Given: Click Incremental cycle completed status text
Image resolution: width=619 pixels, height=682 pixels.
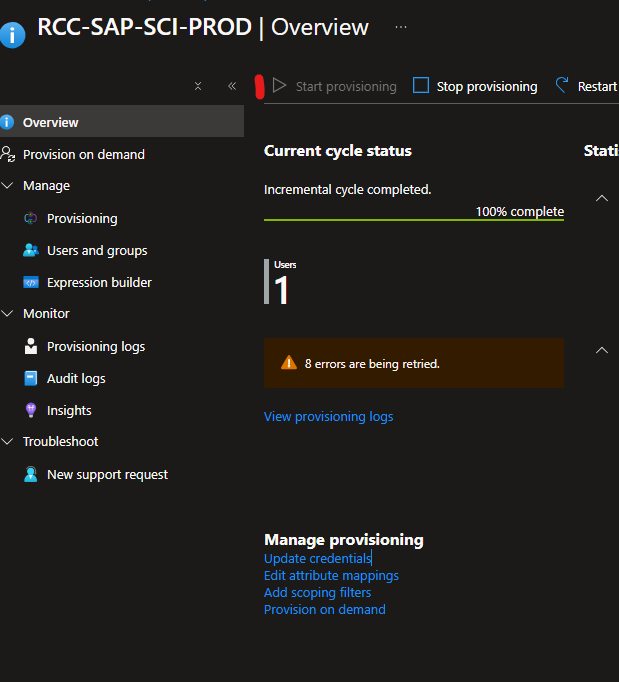Looking at the screenshot, I should [348, 190].
